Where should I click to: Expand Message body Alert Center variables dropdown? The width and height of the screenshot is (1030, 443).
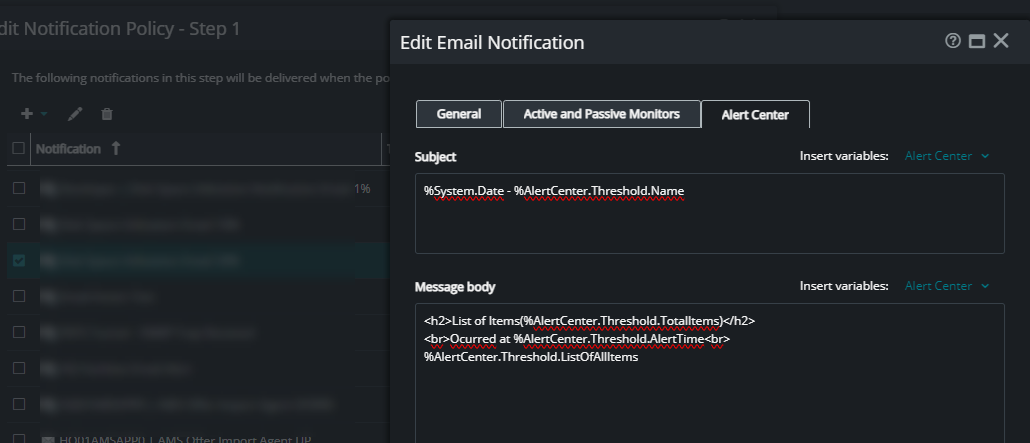click(x=947, y=286)
